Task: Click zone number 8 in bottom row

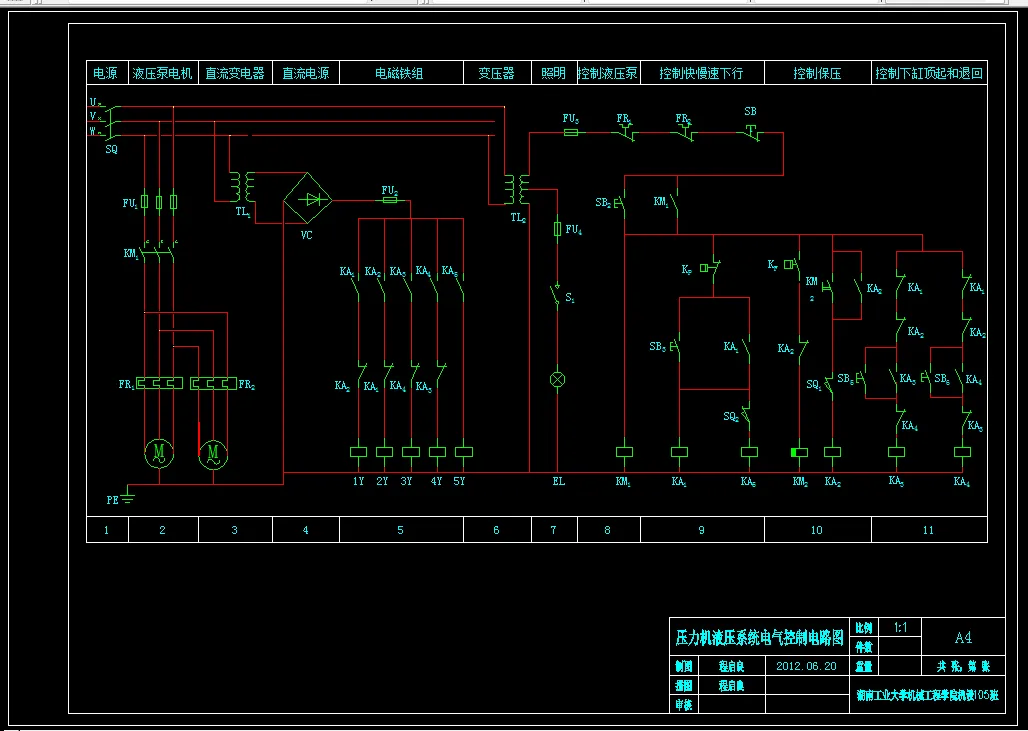Action: [x=607, y=530]
